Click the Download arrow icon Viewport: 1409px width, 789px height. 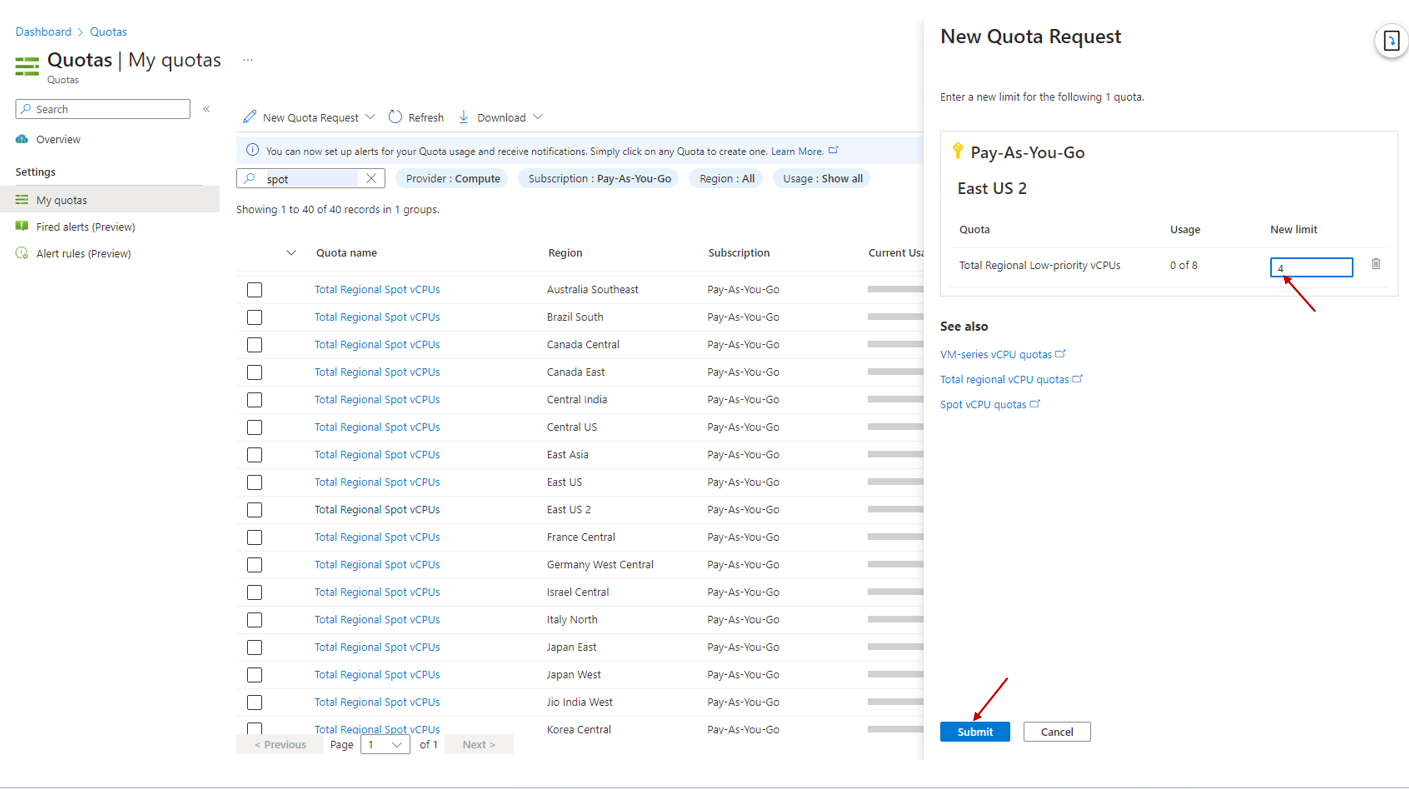pos(464,117)
